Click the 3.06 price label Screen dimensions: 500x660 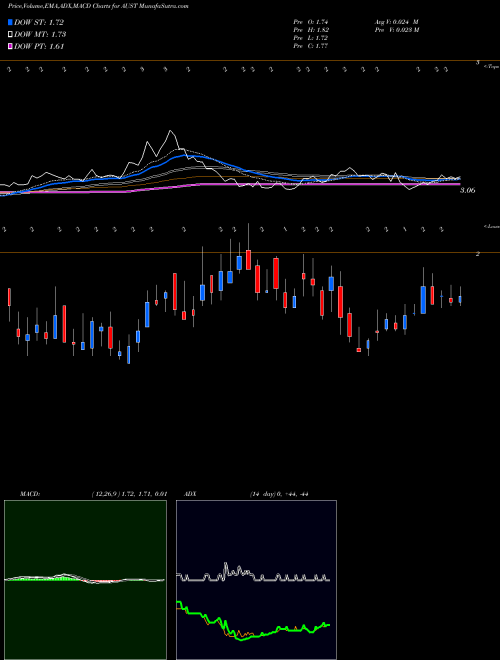[x=468, y=190]
